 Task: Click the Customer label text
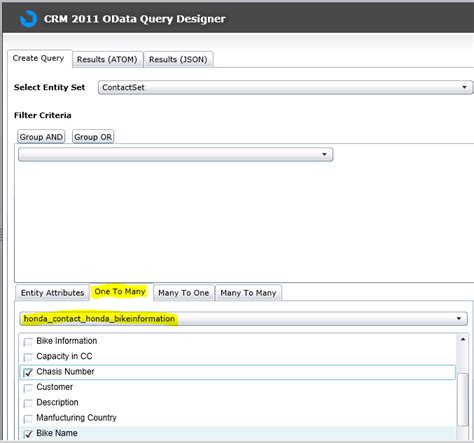click(x=55, y=387)
